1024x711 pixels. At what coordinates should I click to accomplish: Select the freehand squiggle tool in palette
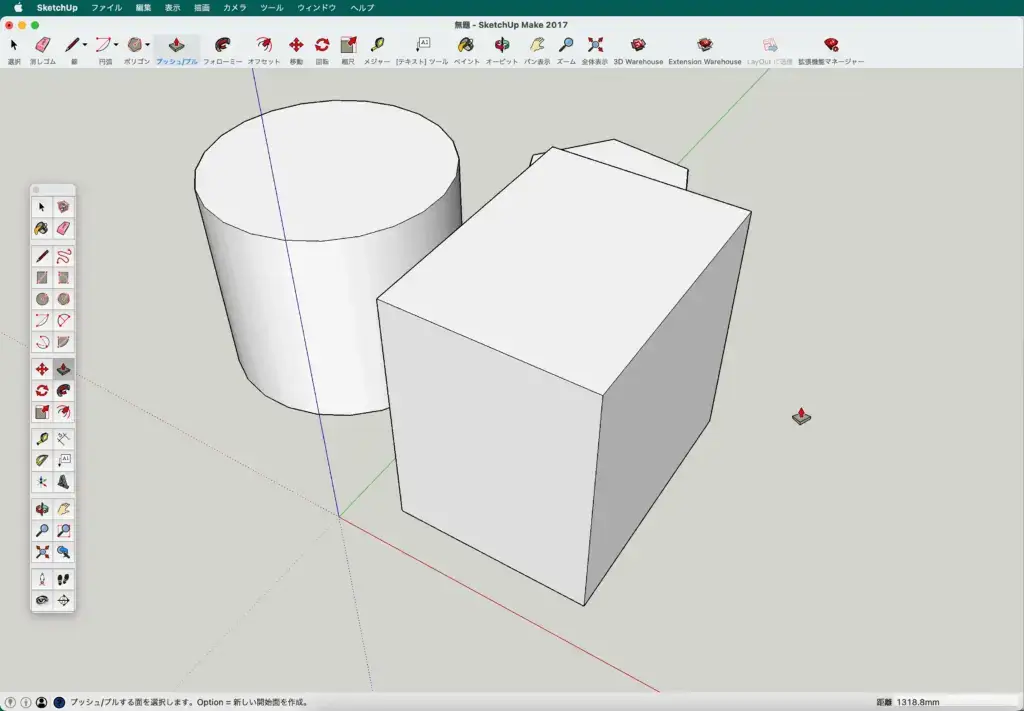[x=63, y=257]
